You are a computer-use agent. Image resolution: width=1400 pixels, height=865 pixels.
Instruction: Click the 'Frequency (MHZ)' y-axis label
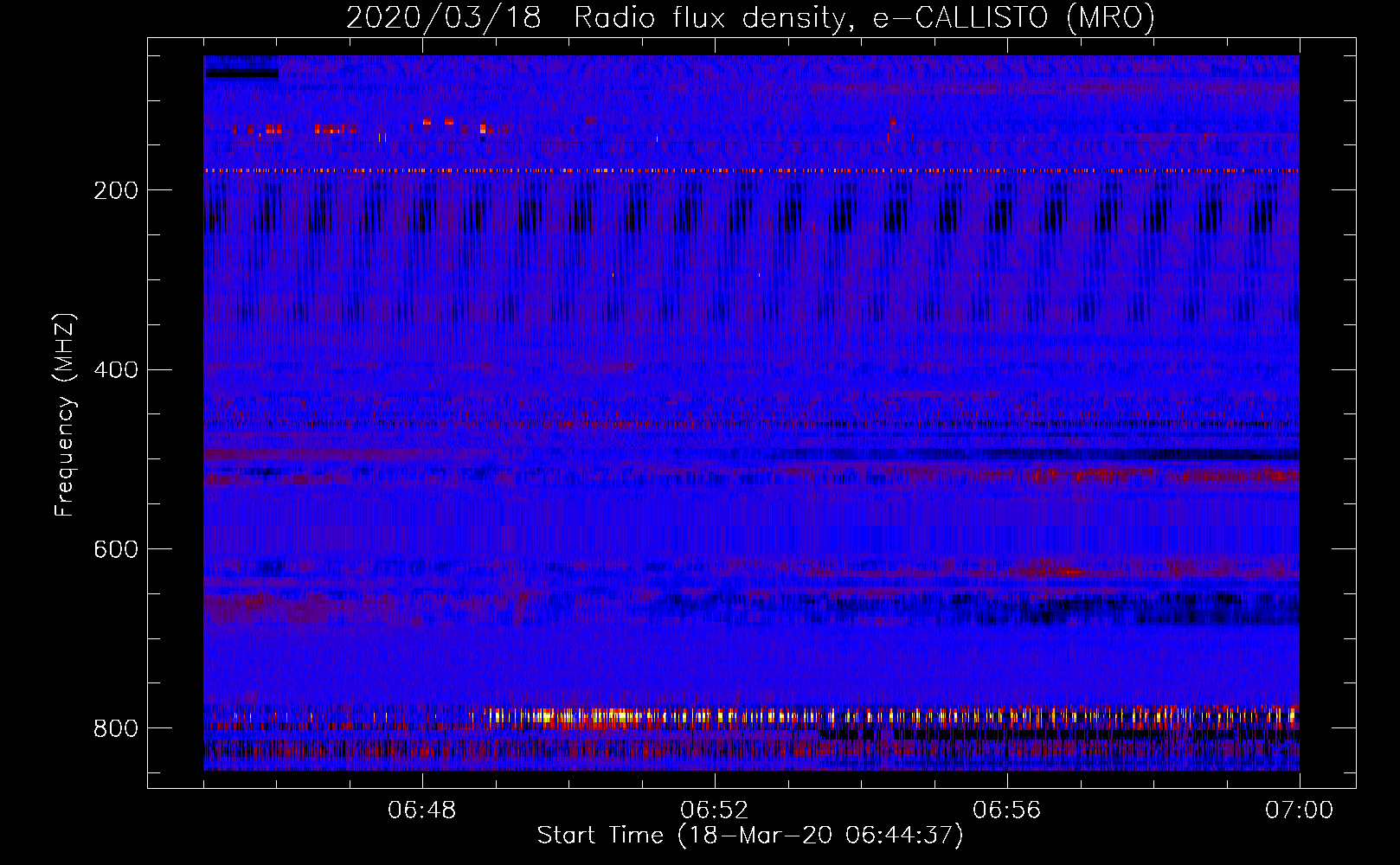[x=64, y=415]
